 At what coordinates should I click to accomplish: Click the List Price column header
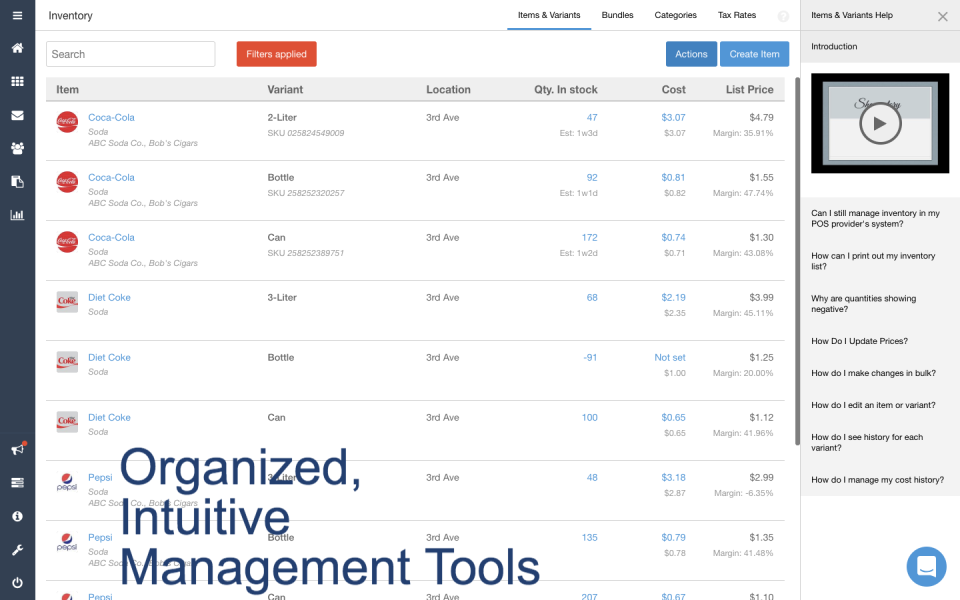coord(749,89)
